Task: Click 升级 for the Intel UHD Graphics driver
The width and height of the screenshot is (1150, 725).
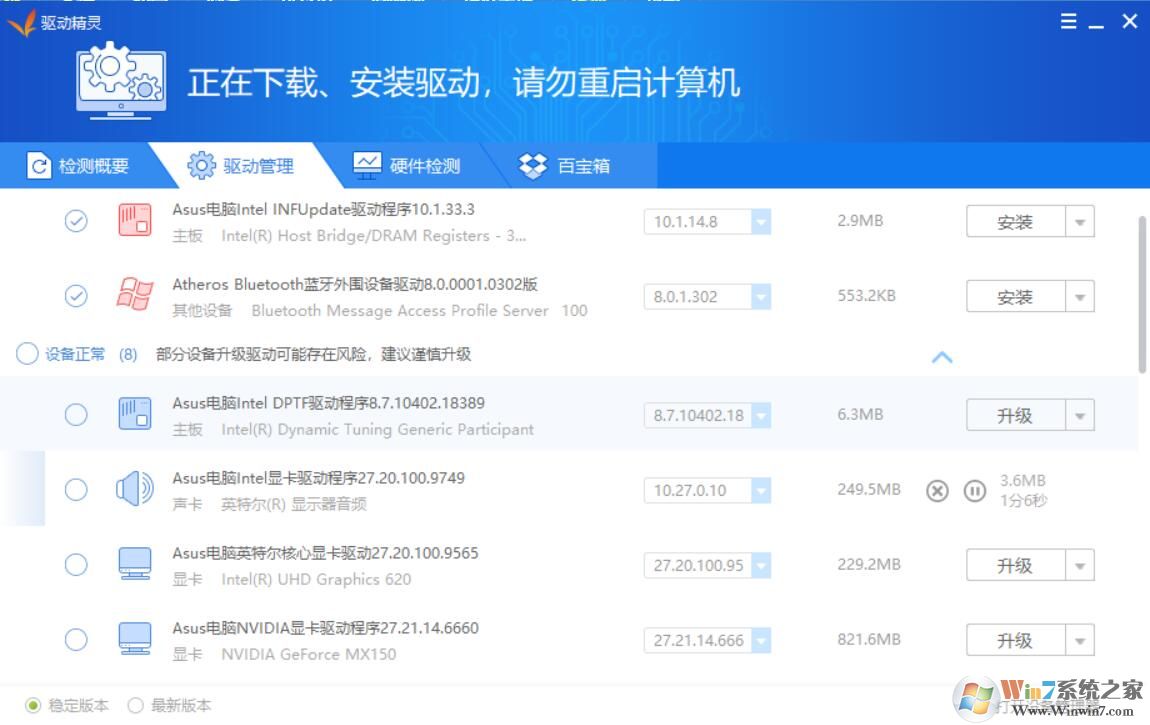Action: 1014,565
